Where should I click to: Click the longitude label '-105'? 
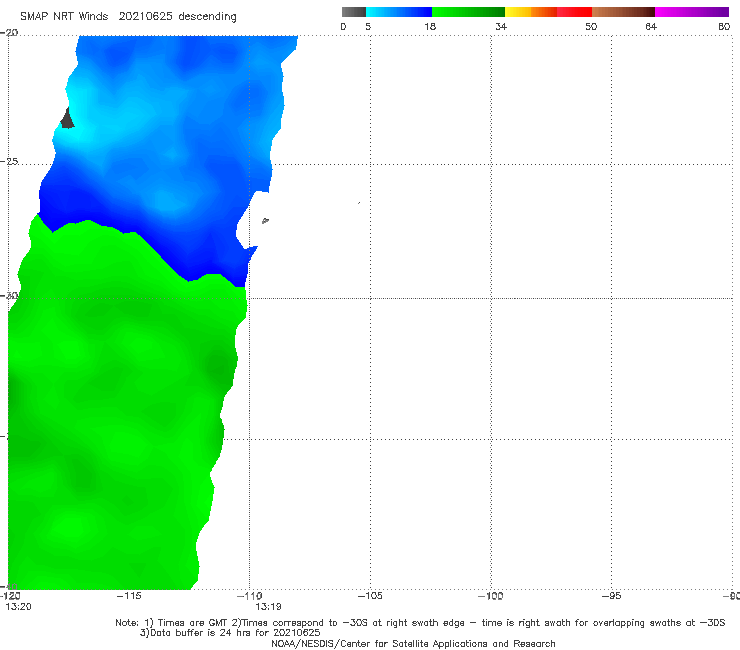click(x=370, y=596)
